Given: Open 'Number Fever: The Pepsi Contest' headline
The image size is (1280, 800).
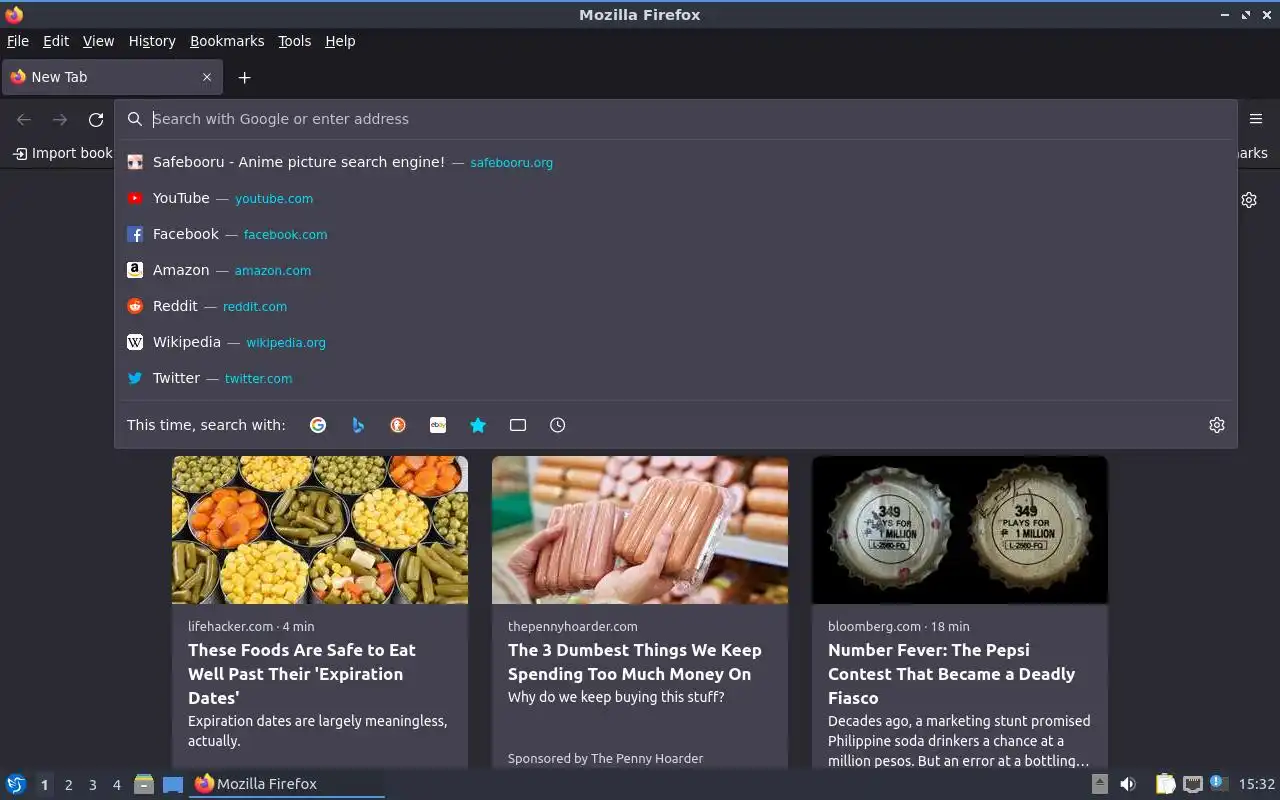Looking at the screenshot, I should click(x=951, y=674).
